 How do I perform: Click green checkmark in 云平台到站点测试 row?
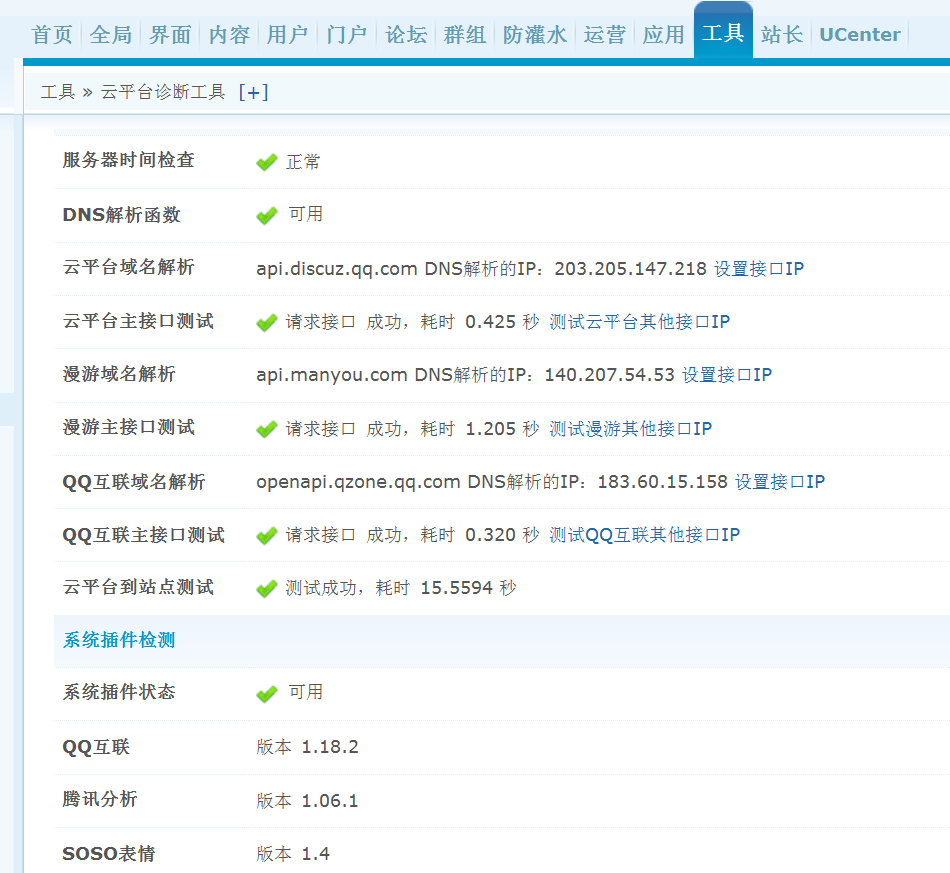click(x=266, y=588)
